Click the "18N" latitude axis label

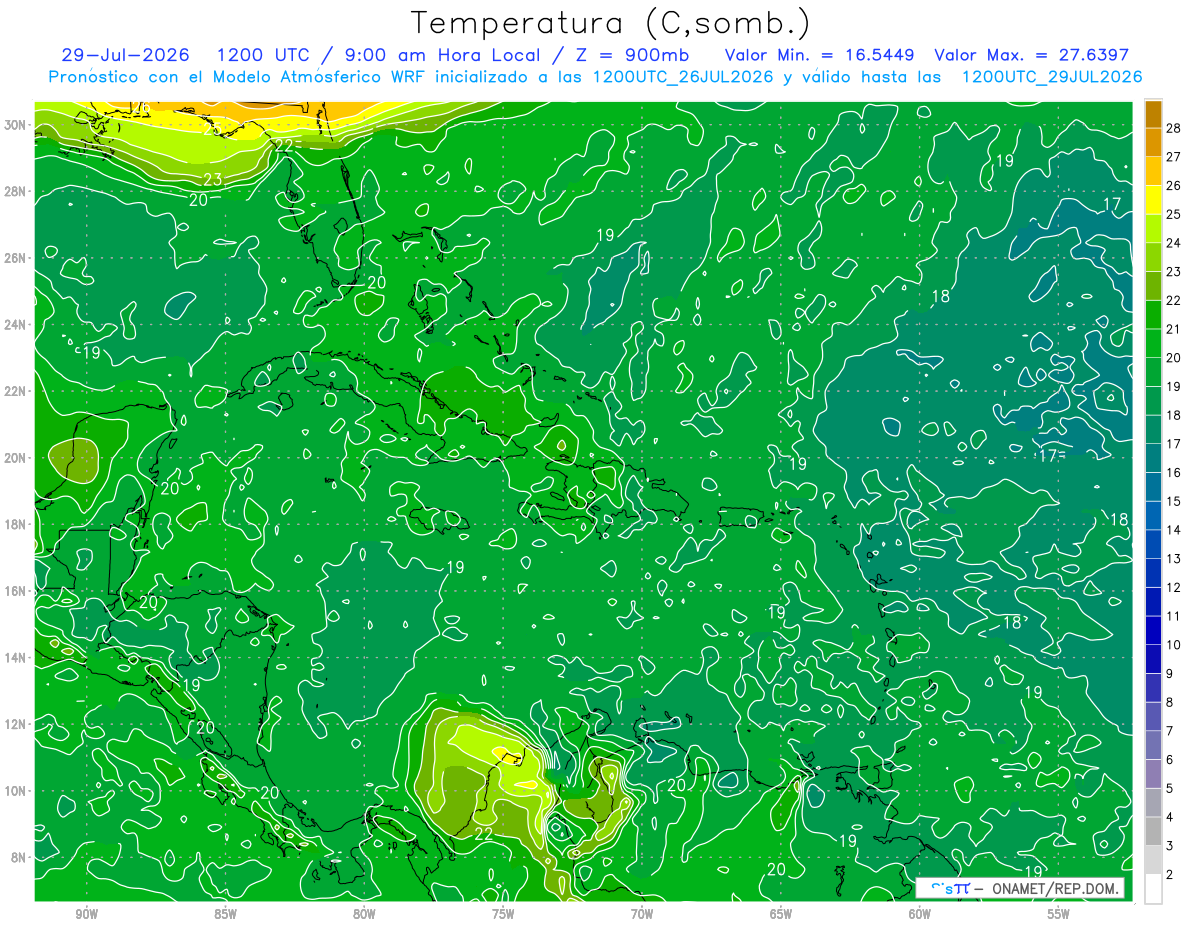pyautogui.click(x=16, y=524)
